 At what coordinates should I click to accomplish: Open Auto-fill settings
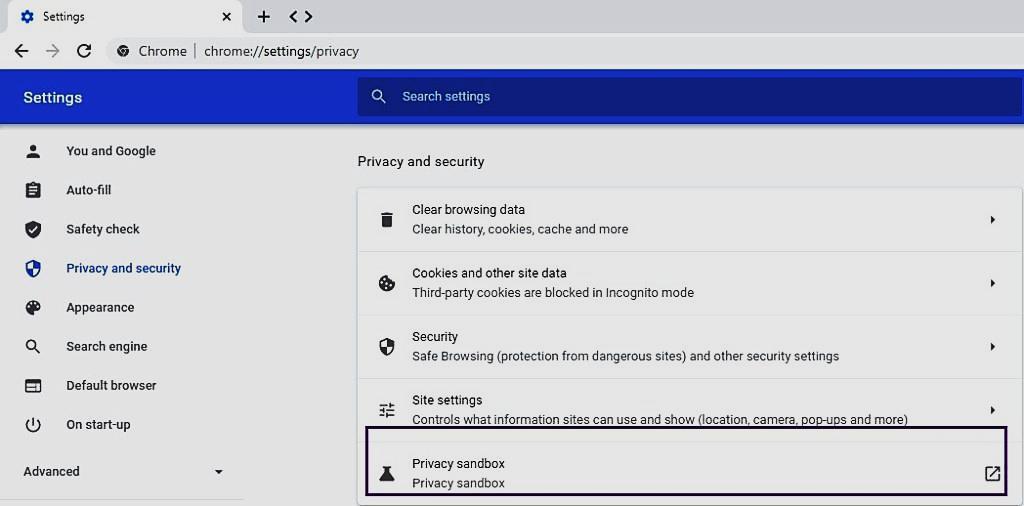click(x=89, y=190)
